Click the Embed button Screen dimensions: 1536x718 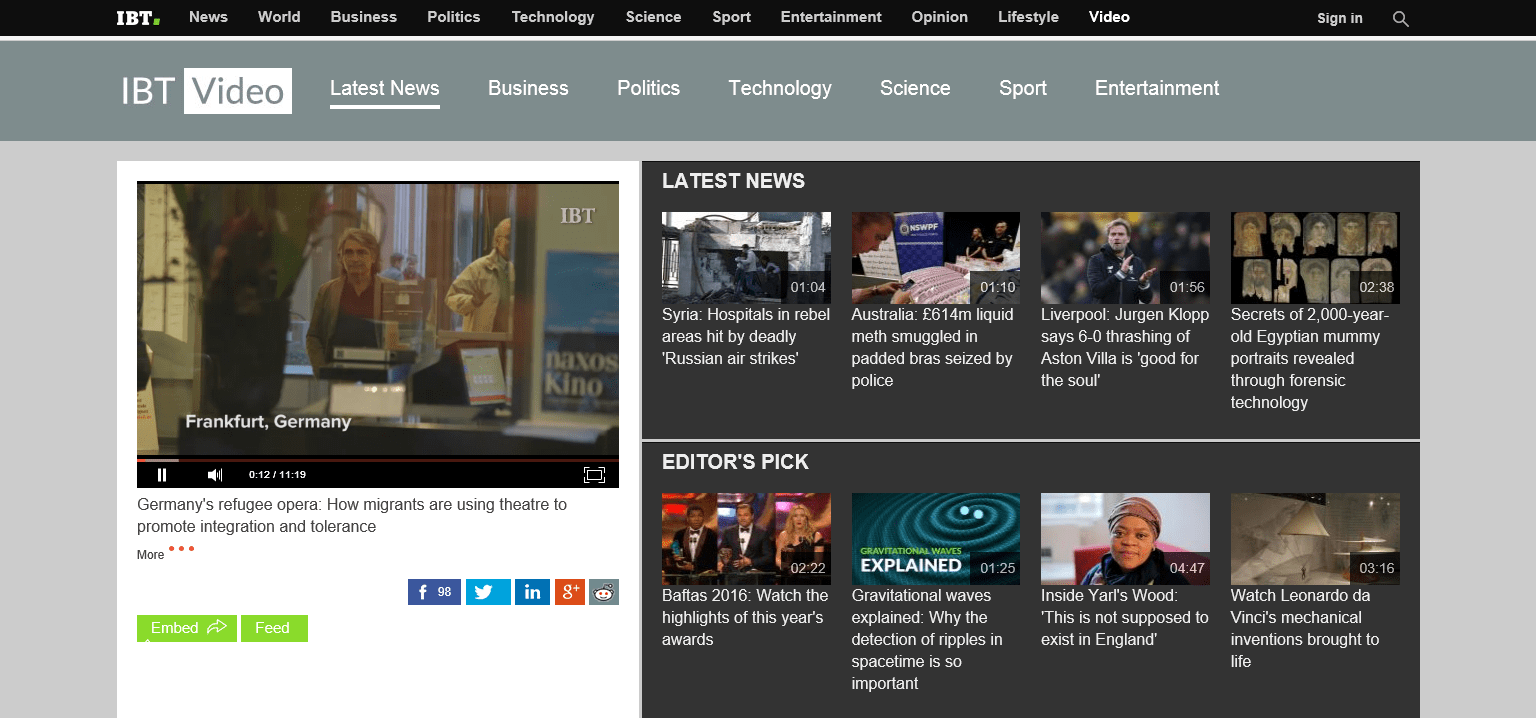click(x=187, y=628)
